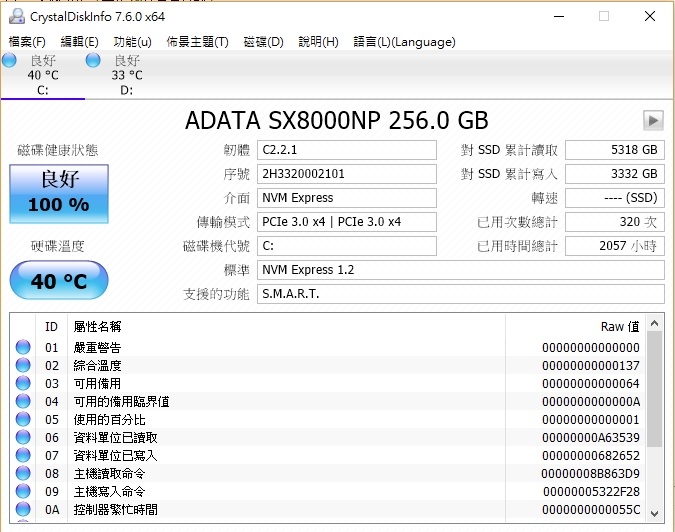
Task: Minimize the CrystalDiskInfo window
Action: tap(559, 16)
